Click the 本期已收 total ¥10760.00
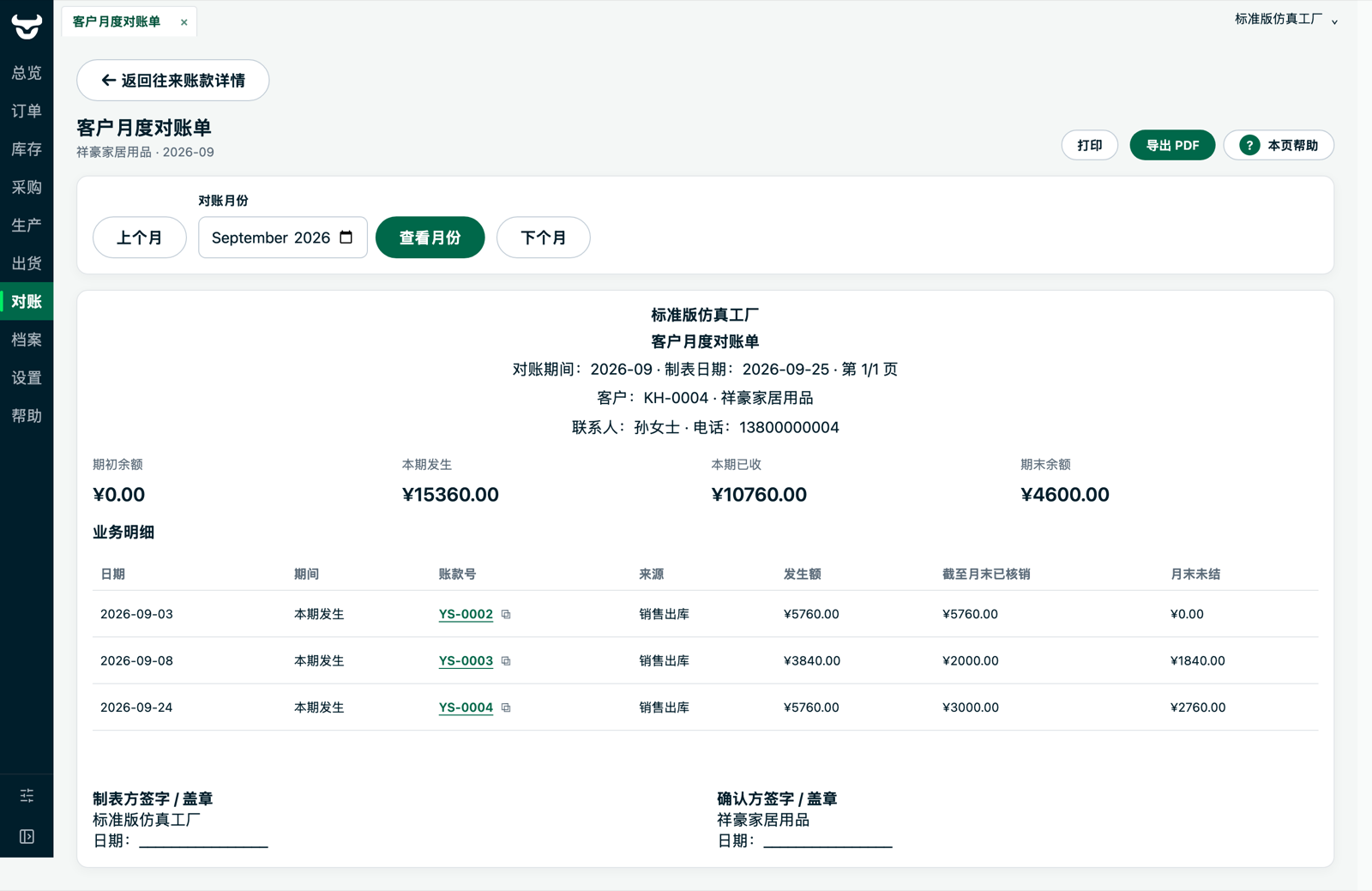Image resolution: width=1372 pixels, height=891 pixels. pos(759,495)
